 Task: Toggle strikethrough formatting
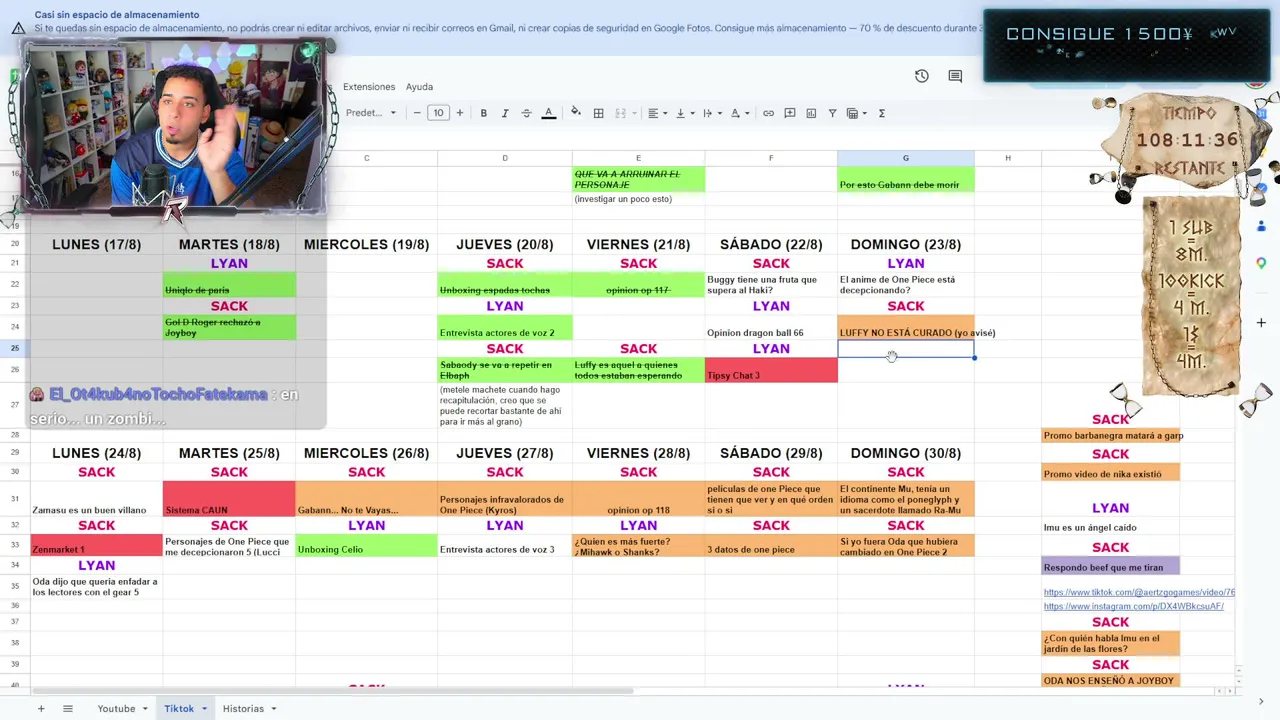(x=527, y=113)
